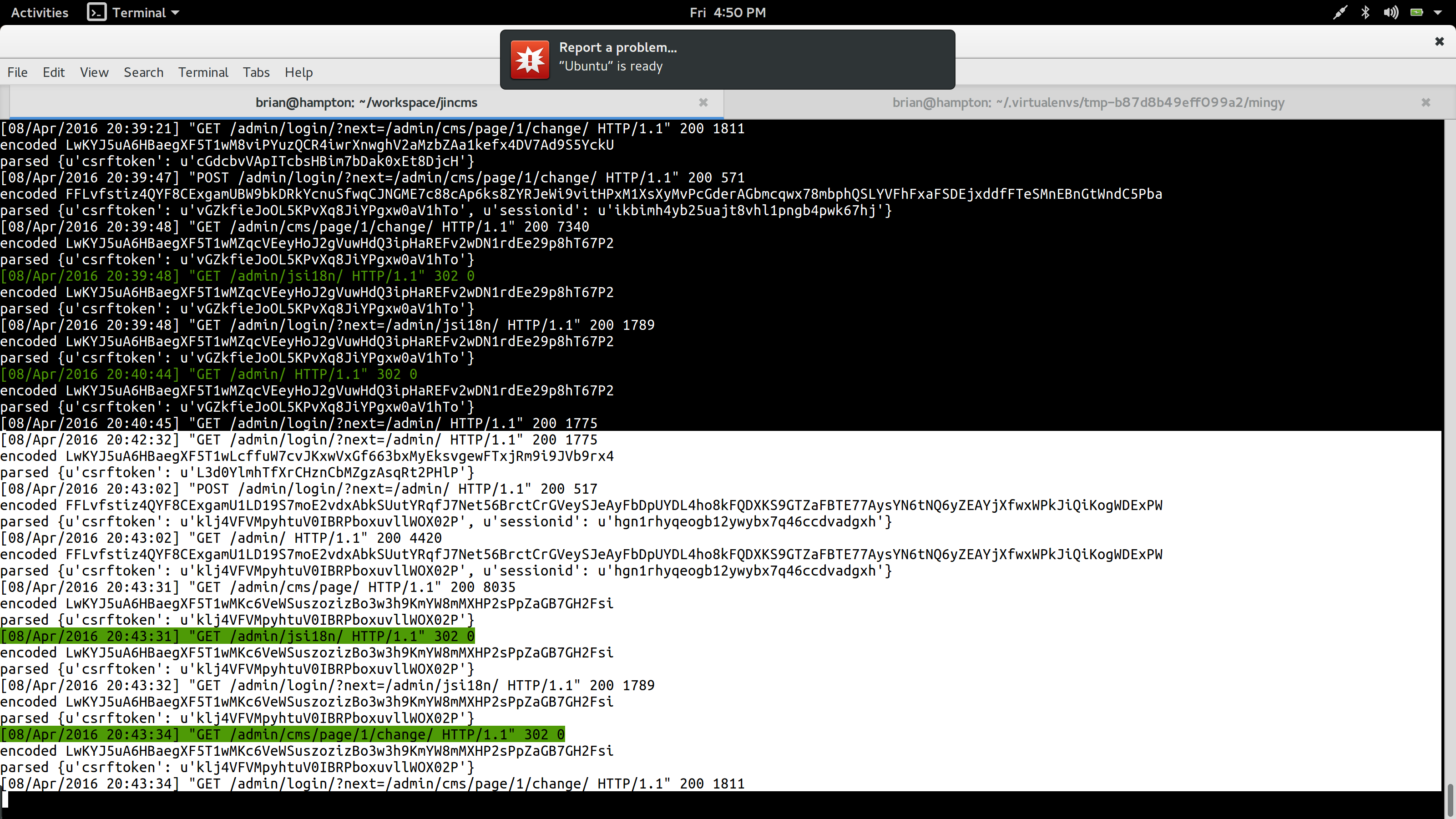The width and height of the screenshot is (1456, 819).
Task: Click the Bluetooth status icon
Action: pos(1365,12)
